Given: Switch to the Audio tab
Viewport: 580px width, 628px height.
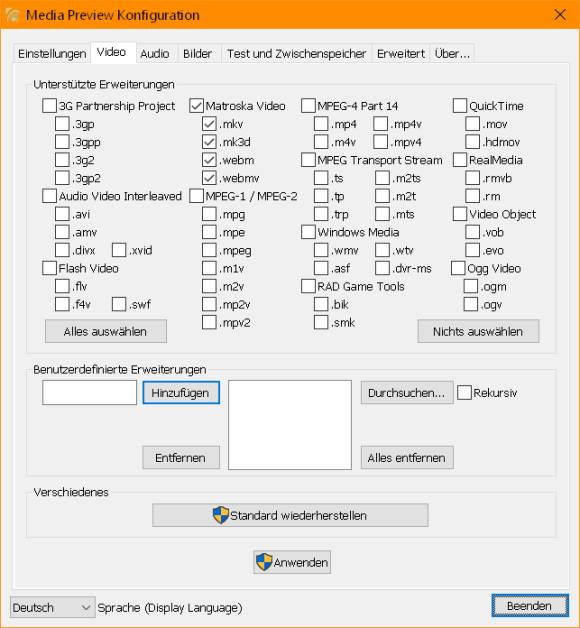Looking at the screenshot, I should click(155, 53).
